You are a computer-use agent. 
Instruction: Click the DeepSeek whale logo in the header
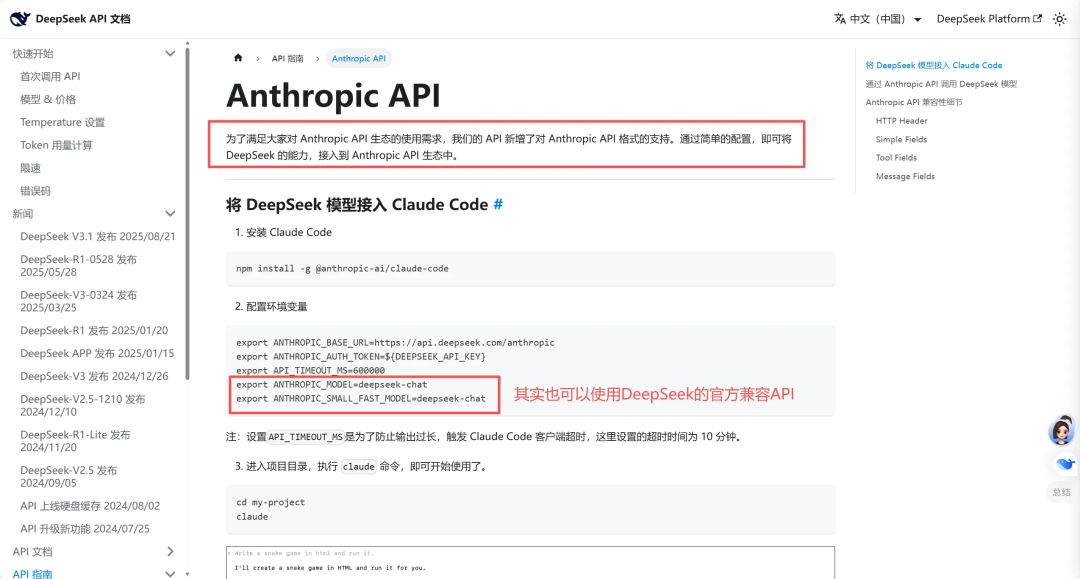pos(22,17)
